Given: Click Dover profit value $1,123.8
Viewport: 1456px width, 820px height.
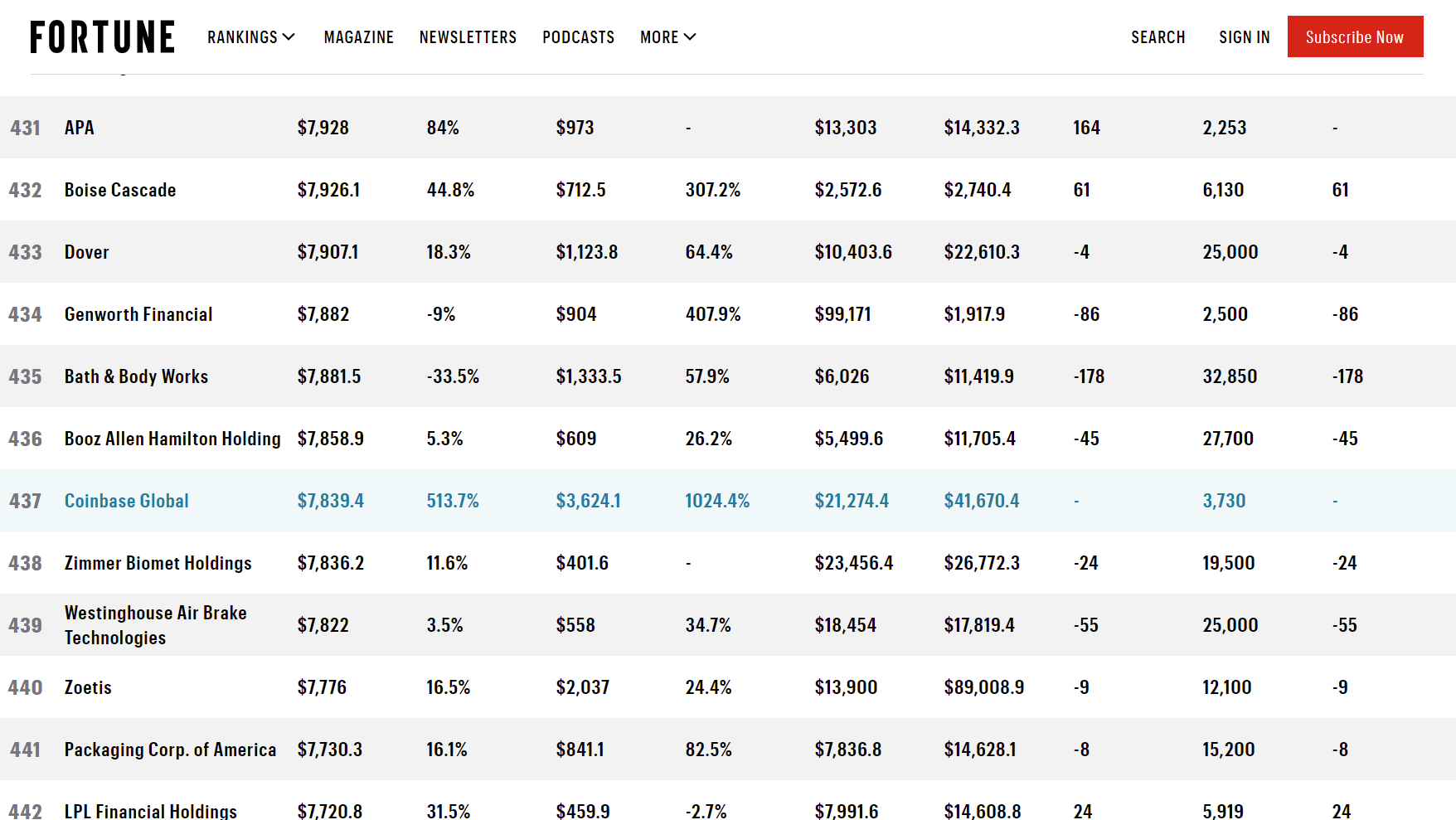Looking at the screenshot, I should click(587, 252).
